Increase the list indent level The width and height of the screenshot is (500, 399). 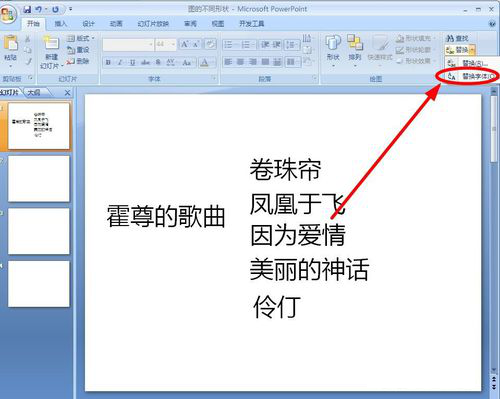click(276, 44)
